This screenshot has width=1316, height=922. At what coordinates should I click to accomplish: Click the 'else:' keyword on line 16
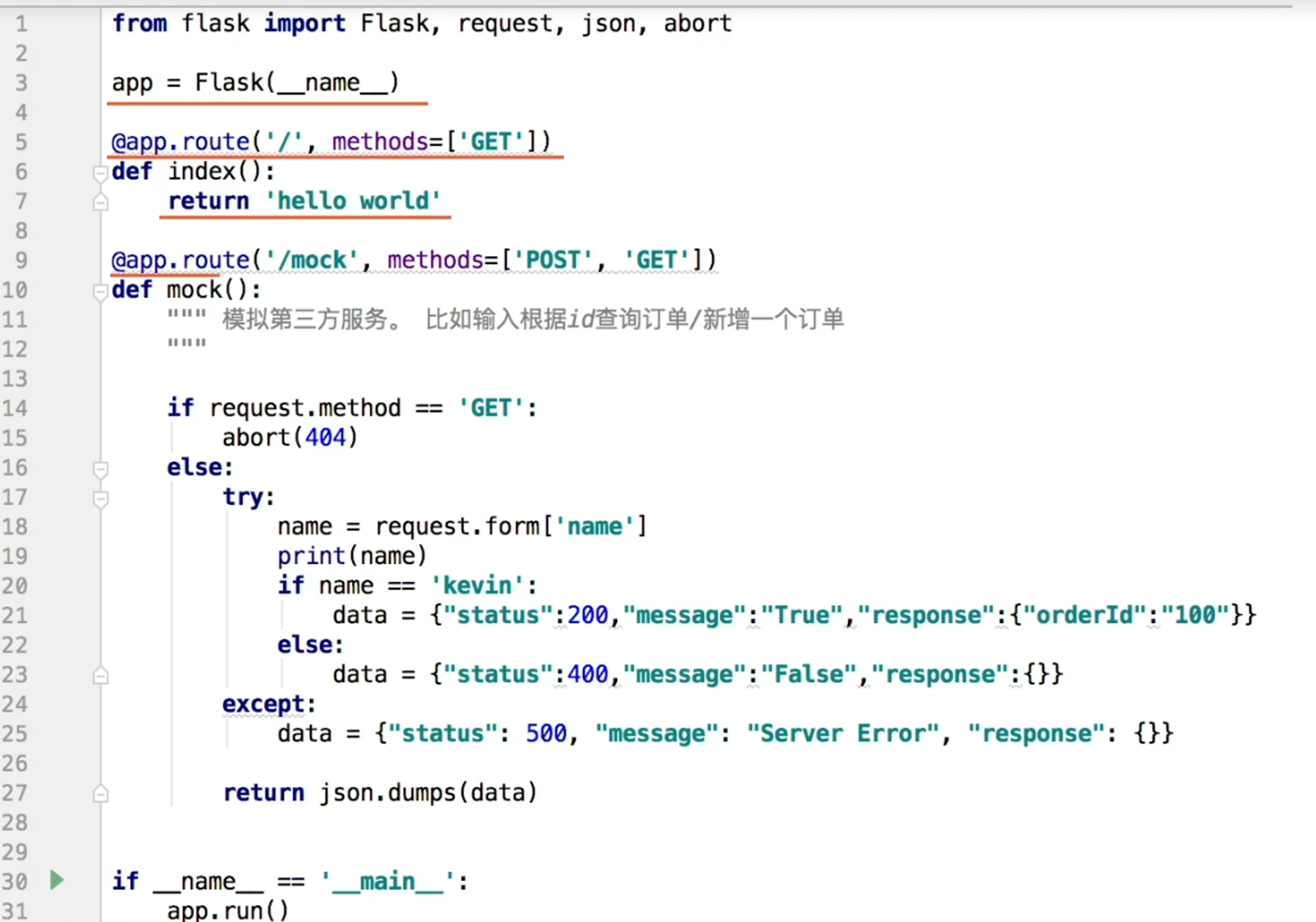coord(200,468)
